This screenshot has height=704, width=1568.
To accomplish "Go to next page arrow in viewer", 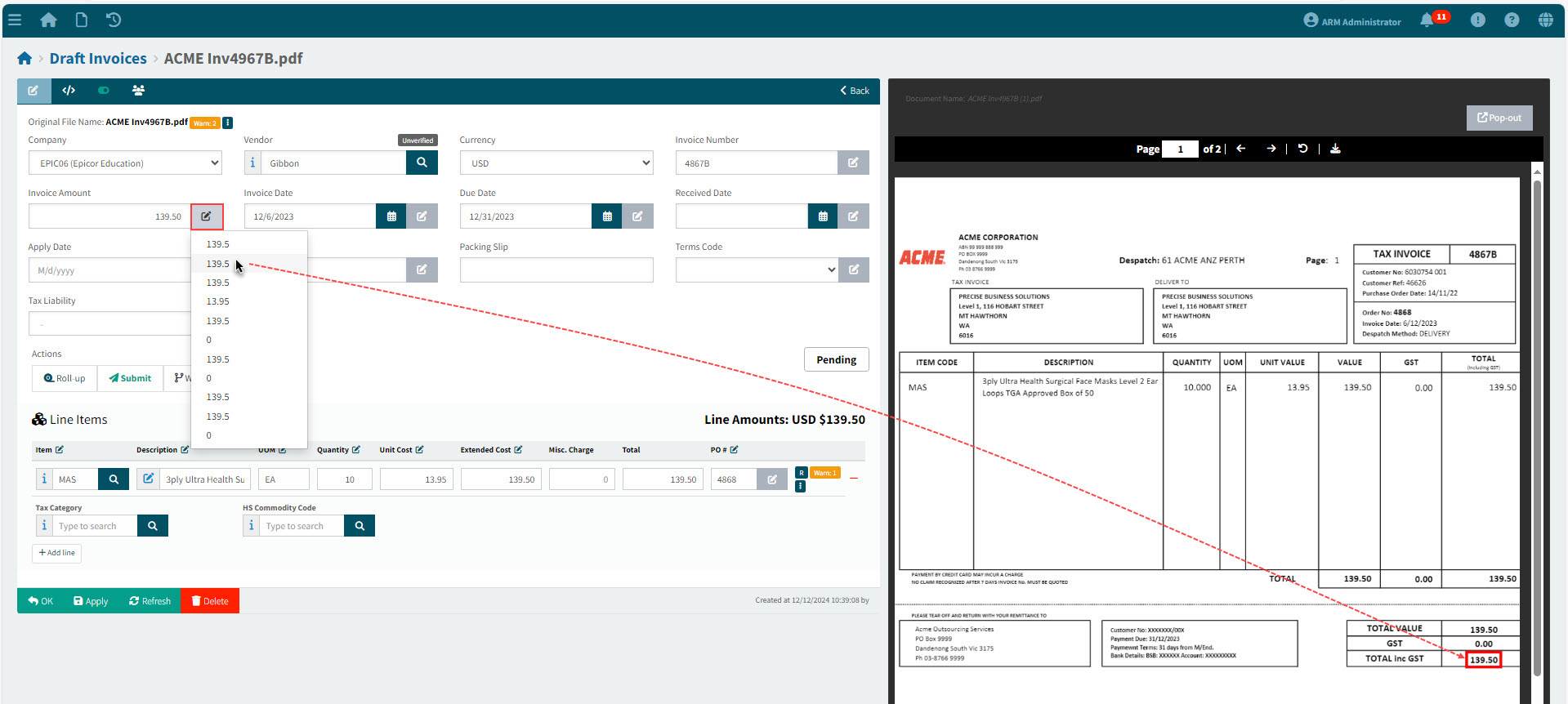I will (1271, 149).
